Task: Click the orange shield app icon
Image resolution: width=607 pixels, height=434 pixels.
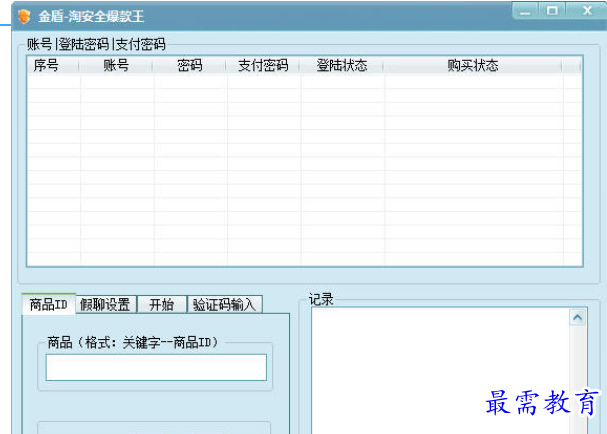Action: click(24, 16)
